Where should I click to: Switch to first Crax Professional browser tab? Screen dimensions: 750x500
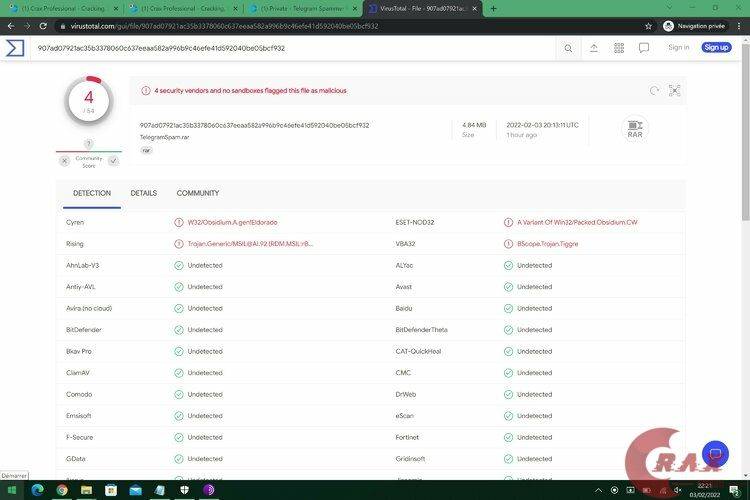tap(62, 8)
